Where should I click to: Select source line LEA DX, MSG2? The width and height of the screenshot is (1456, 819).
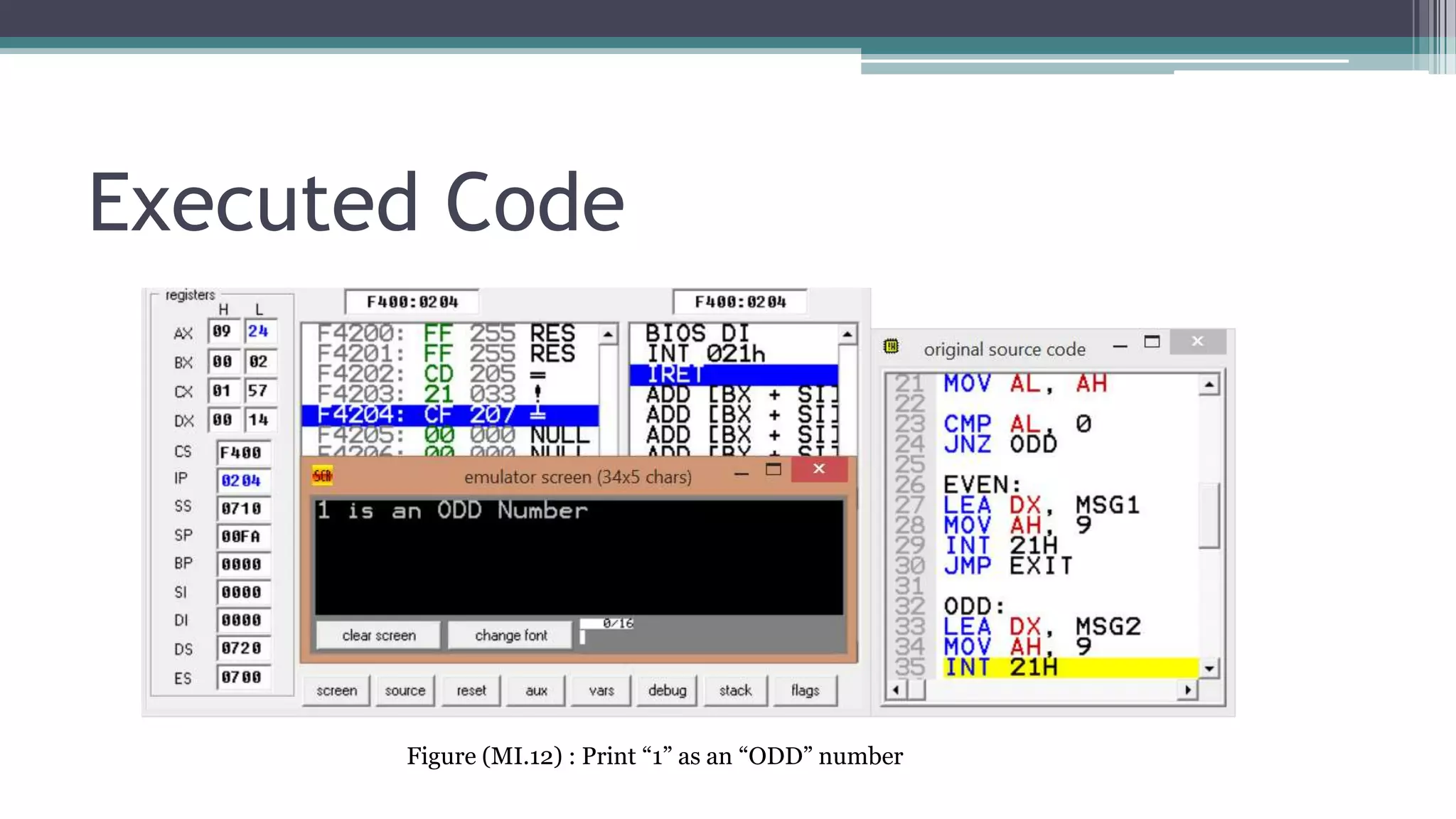[x=1042, y=627]
